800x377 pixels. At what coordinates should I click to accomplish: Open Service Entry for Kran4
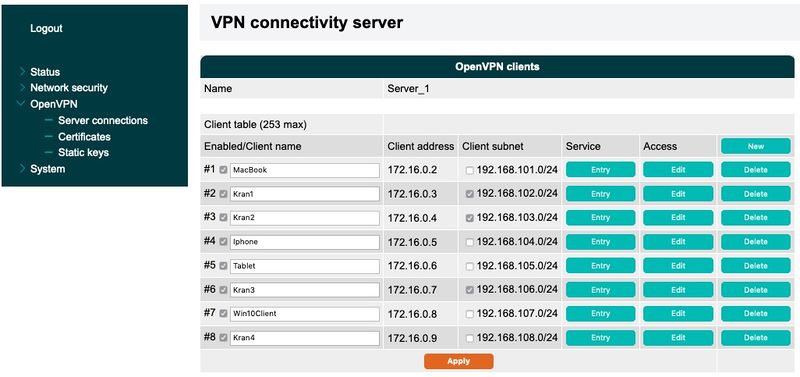pyautogui.click(x=601, y=338)
